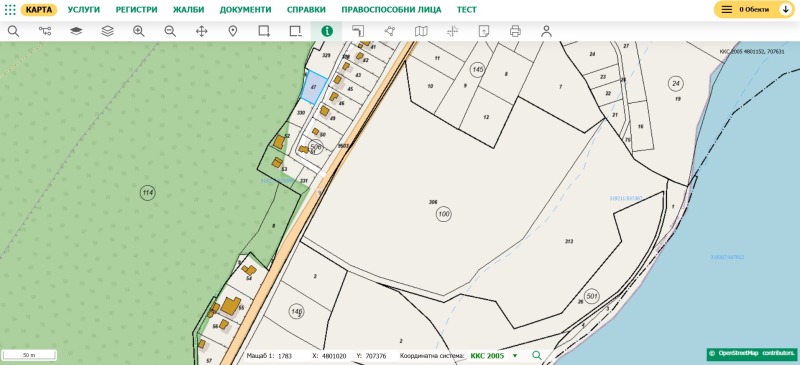800x365 pixels.
Task: Click the zoom out magnifier tool
Action: coord(170,31)
